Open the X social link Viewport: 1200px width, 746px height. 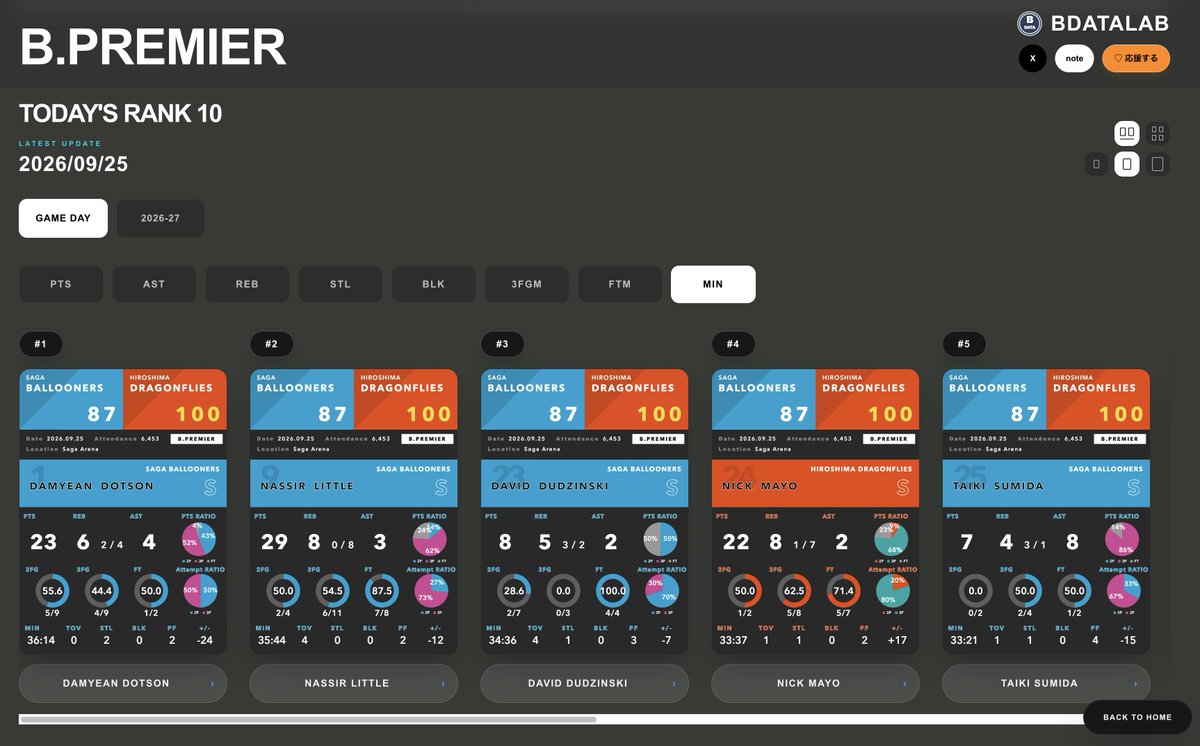(x=1033, y=58)
